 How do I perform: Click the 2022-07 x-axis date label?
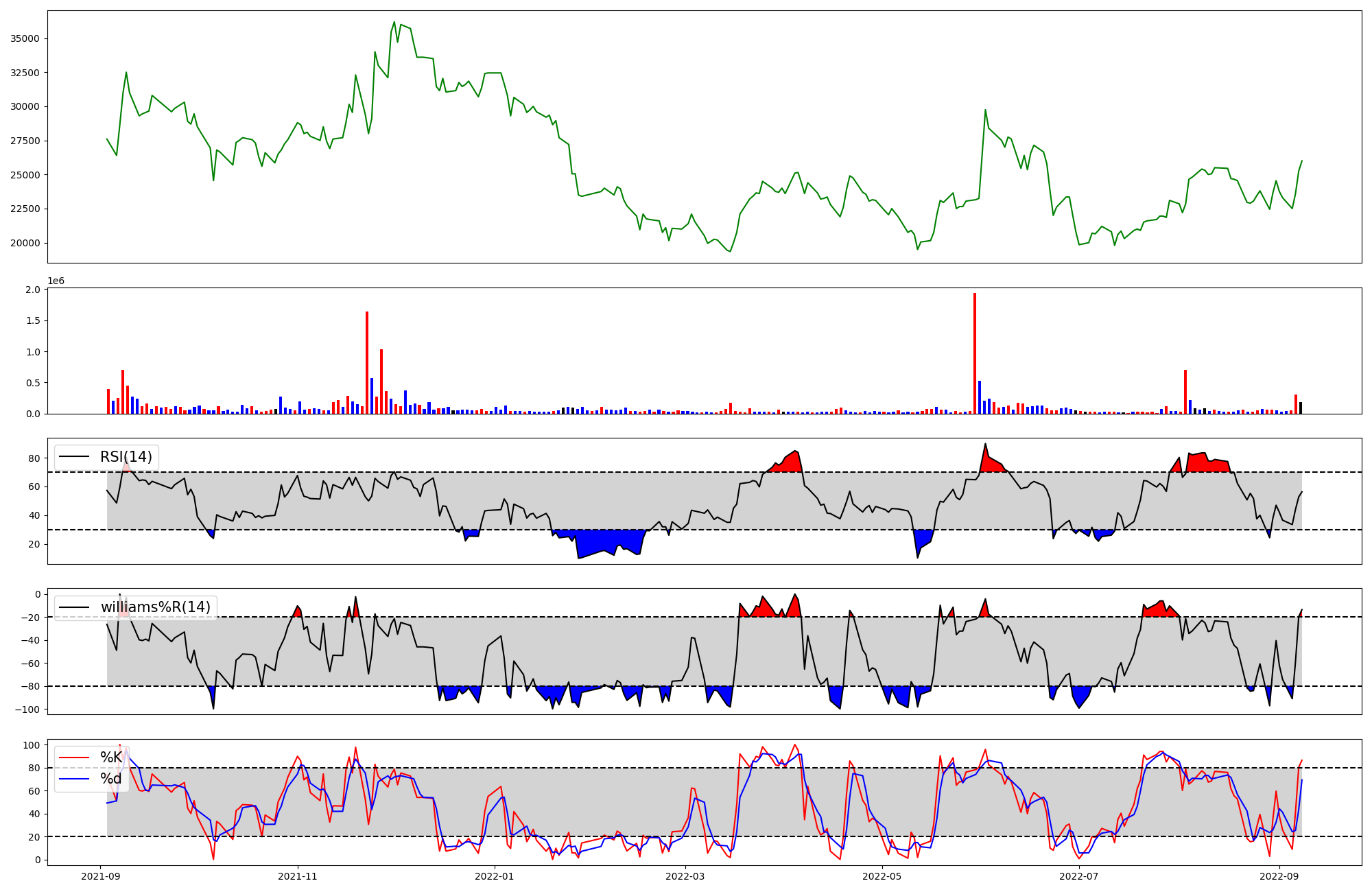point(1078,876)
